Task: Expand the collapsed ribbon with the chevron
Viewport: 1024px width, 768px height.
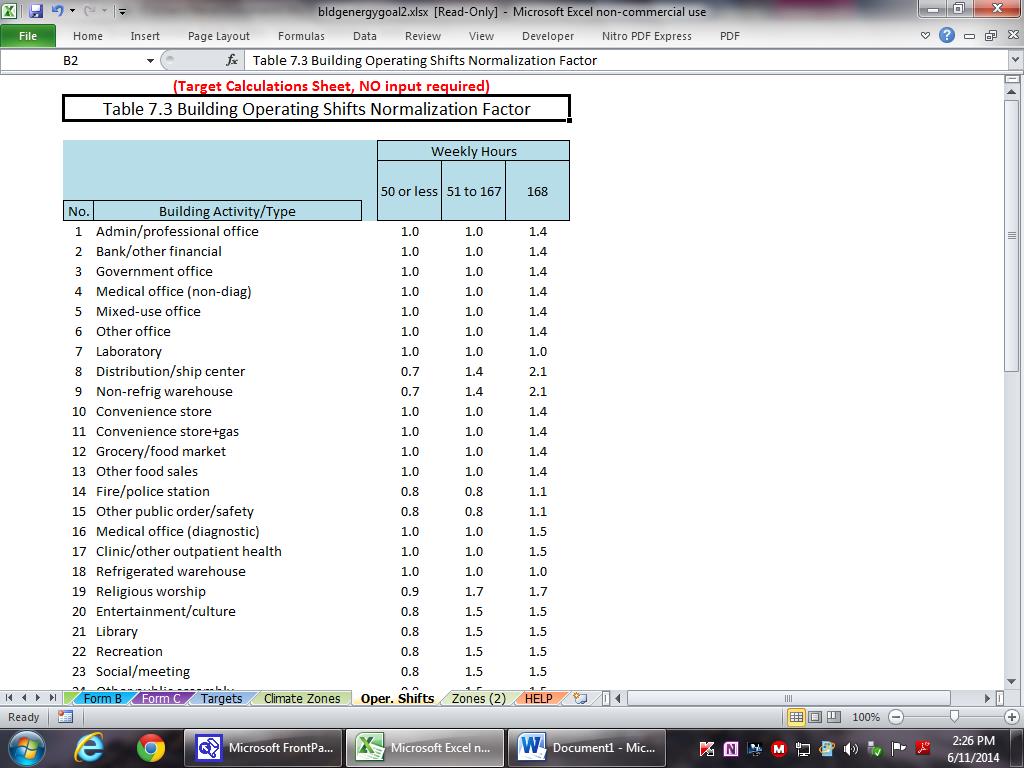Action: pyautogui.click(x=925, y=36)
